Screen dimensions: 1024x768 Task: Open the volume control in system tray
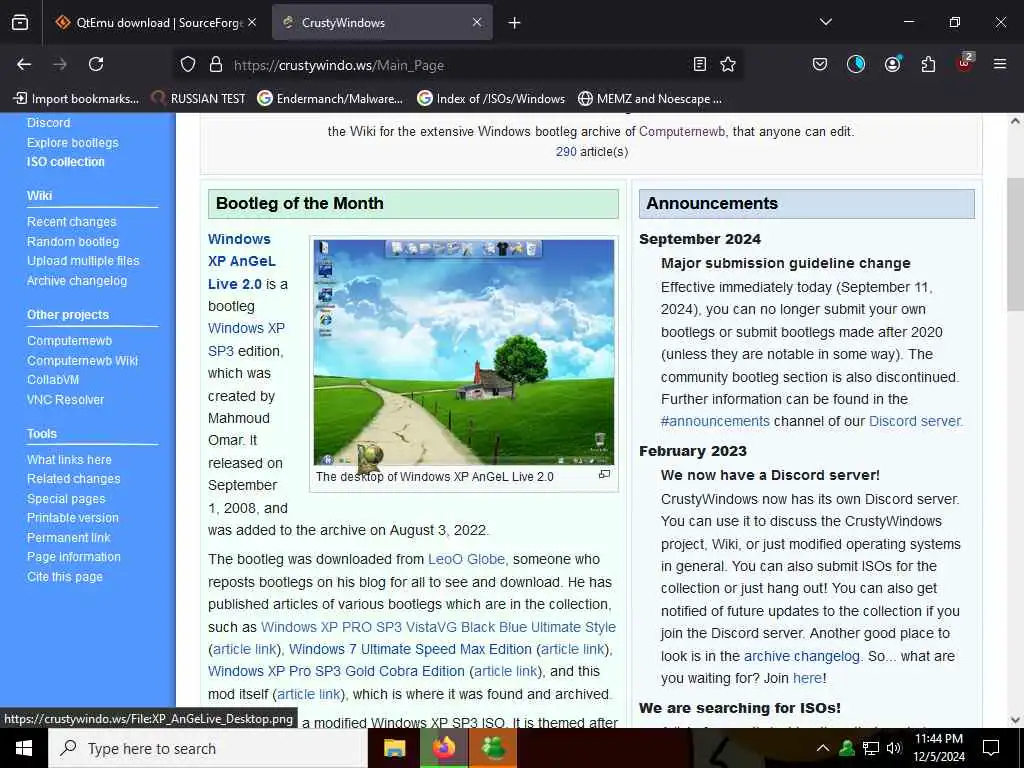(893, 748)
